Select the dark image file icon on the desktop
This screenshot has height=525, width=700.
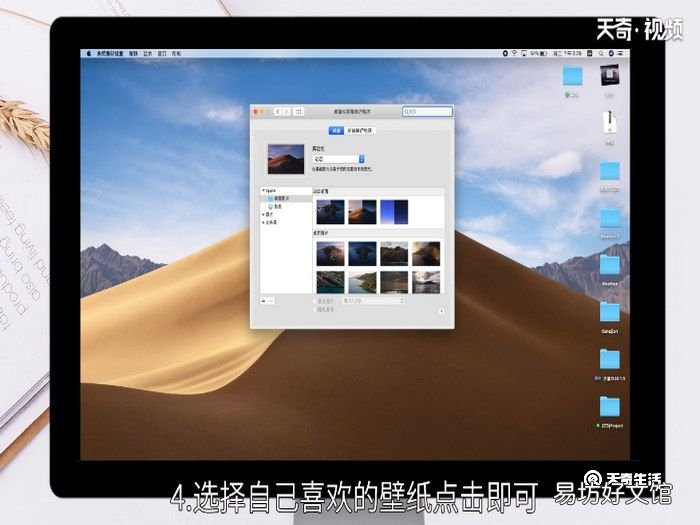(610, 75)
